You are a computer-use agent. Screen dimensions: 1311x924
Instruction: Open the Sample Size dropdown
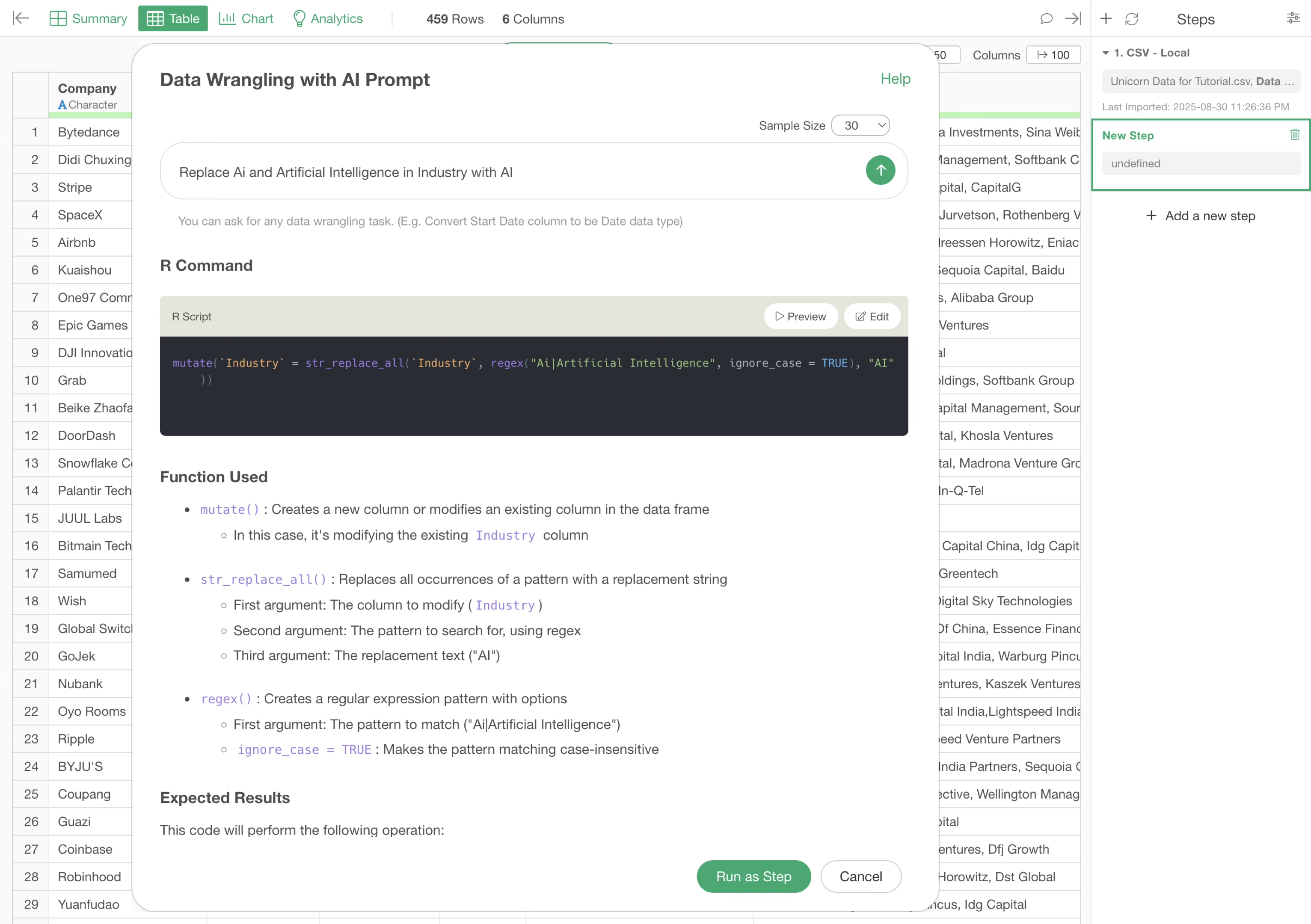860,126
